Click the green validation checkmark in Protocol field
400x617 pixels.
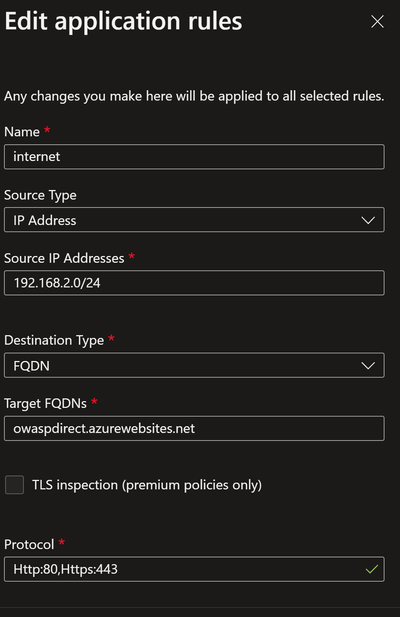pyautogui.click(x=372, y=569)
